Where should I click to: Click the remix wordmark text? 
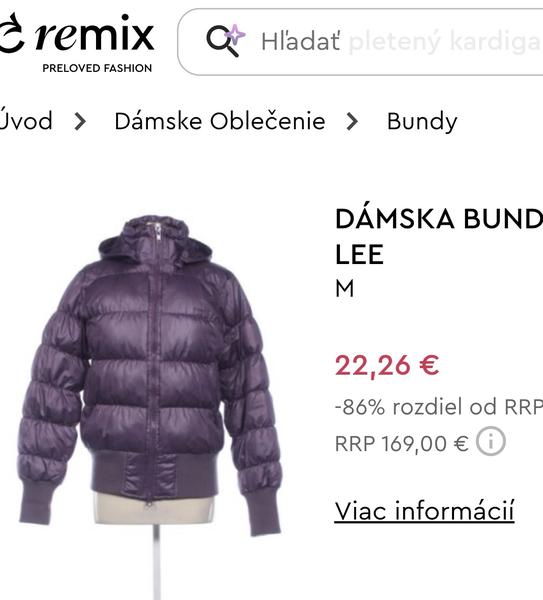[x=95, y=34]
